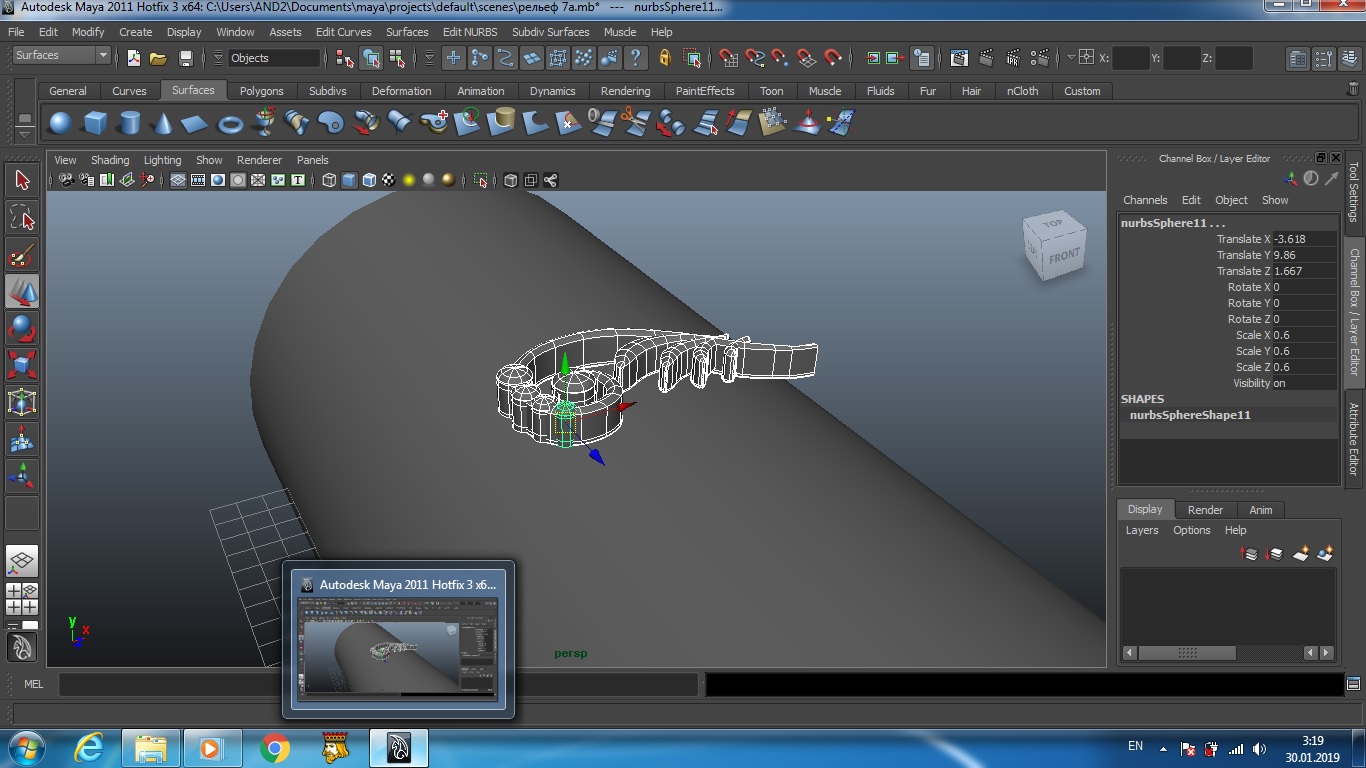Toggle use all lights in viewport
1366x768 pixels.
click(409, 180)
